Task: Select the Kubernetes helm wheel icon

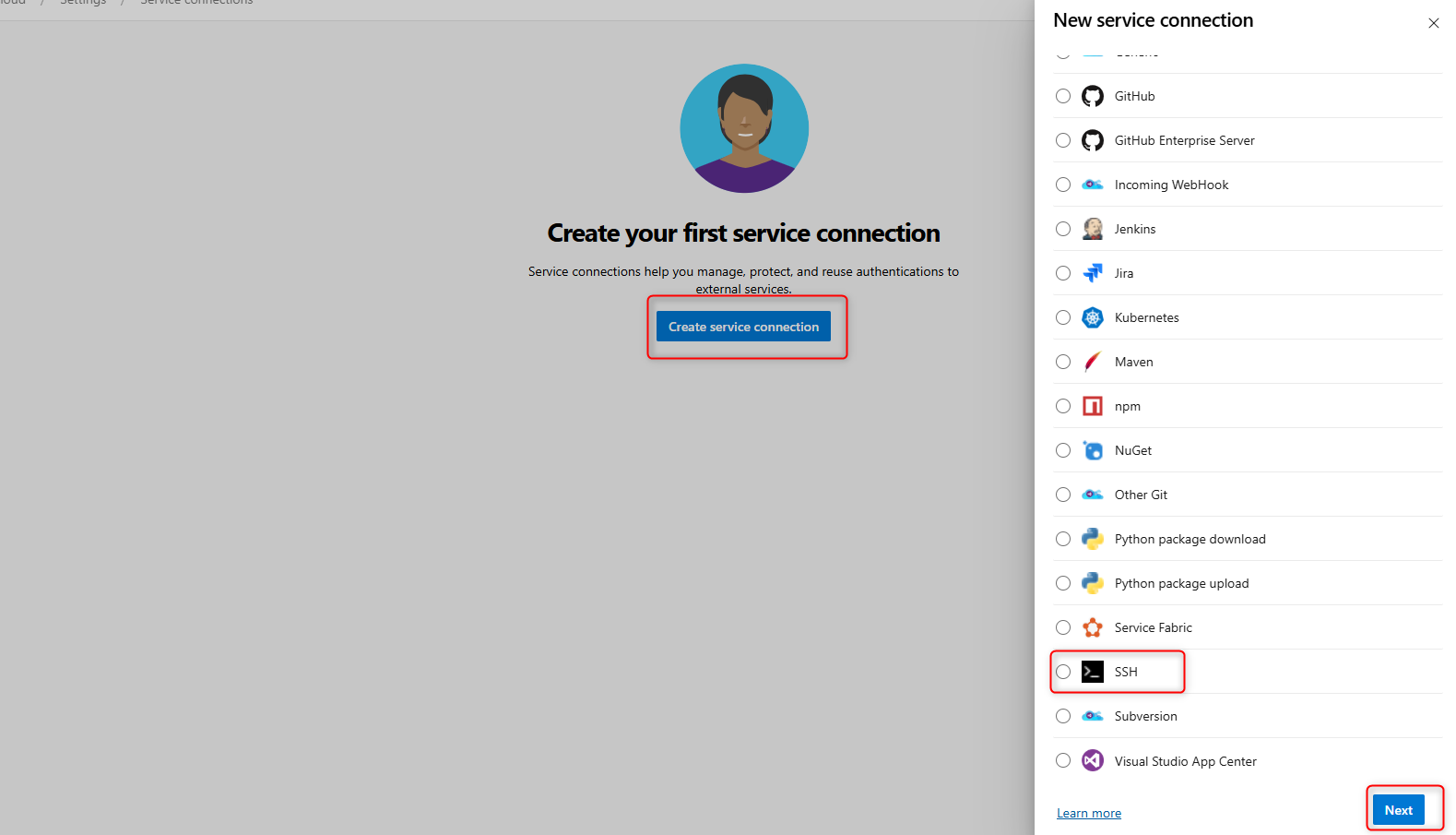Action: (1092, 317)
